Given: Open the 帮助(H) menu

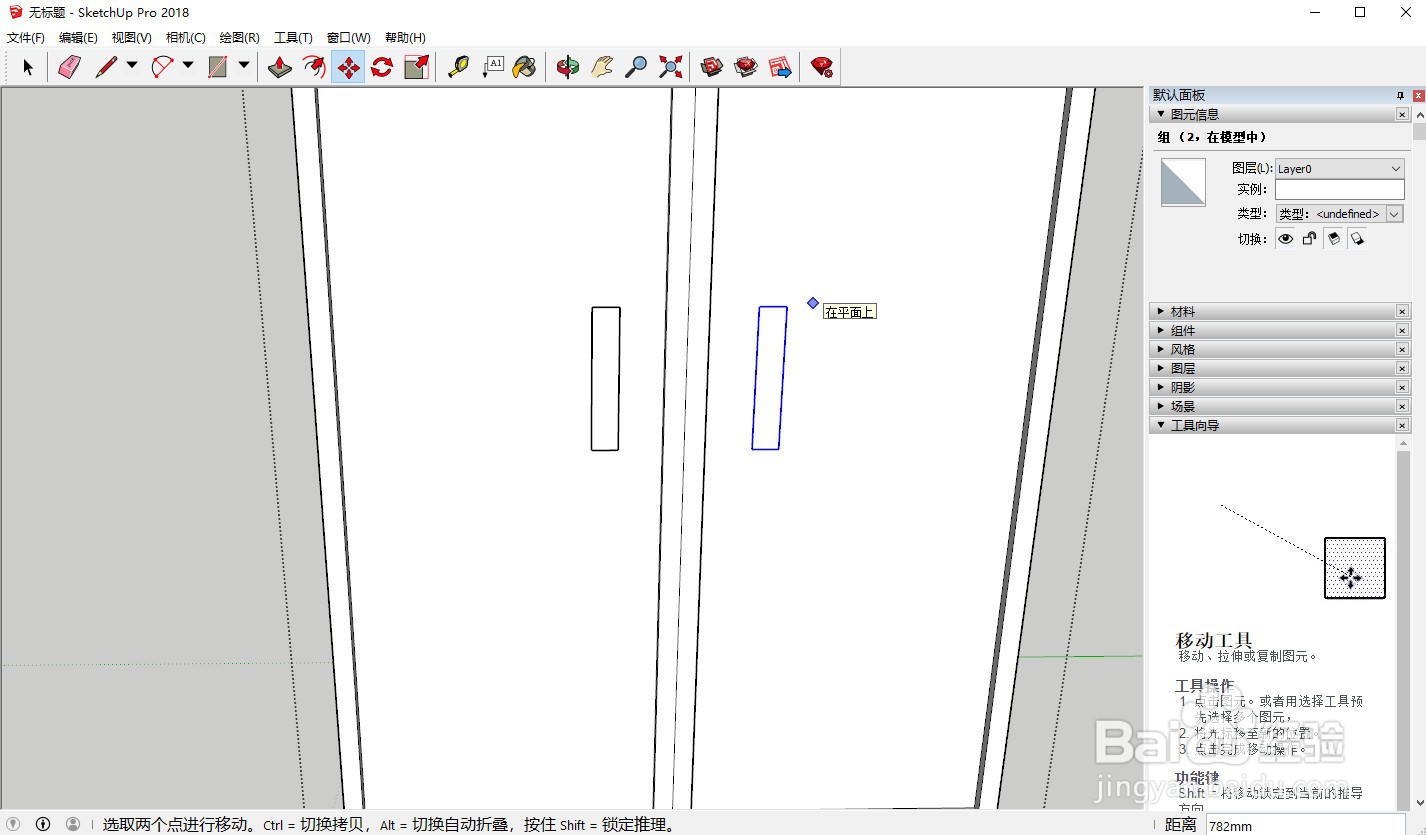Looking at the screenshot, I should tap(404, 38).
